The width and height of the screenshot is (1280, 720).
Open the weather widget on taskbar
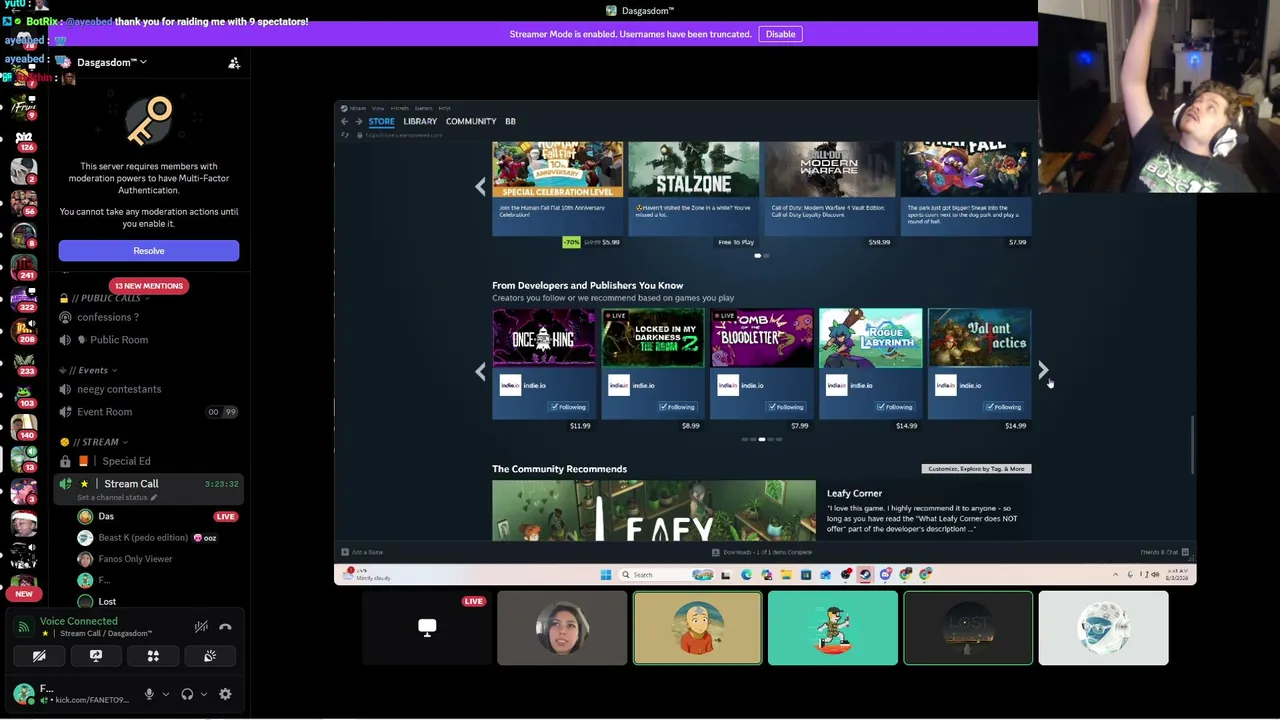click(x=367, y=575)
